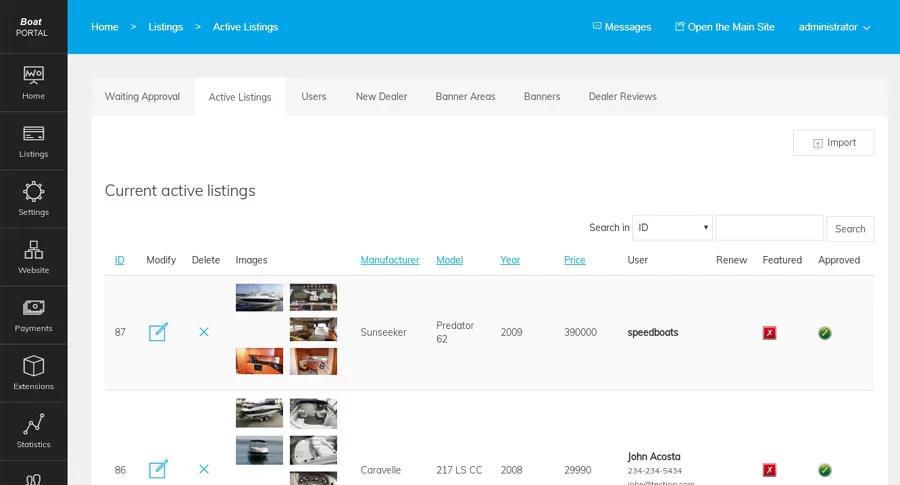Viewport: 900px width, 485px height.
Task: Toggle the Approved checkmark for listing 87
Action: point(825,333)
